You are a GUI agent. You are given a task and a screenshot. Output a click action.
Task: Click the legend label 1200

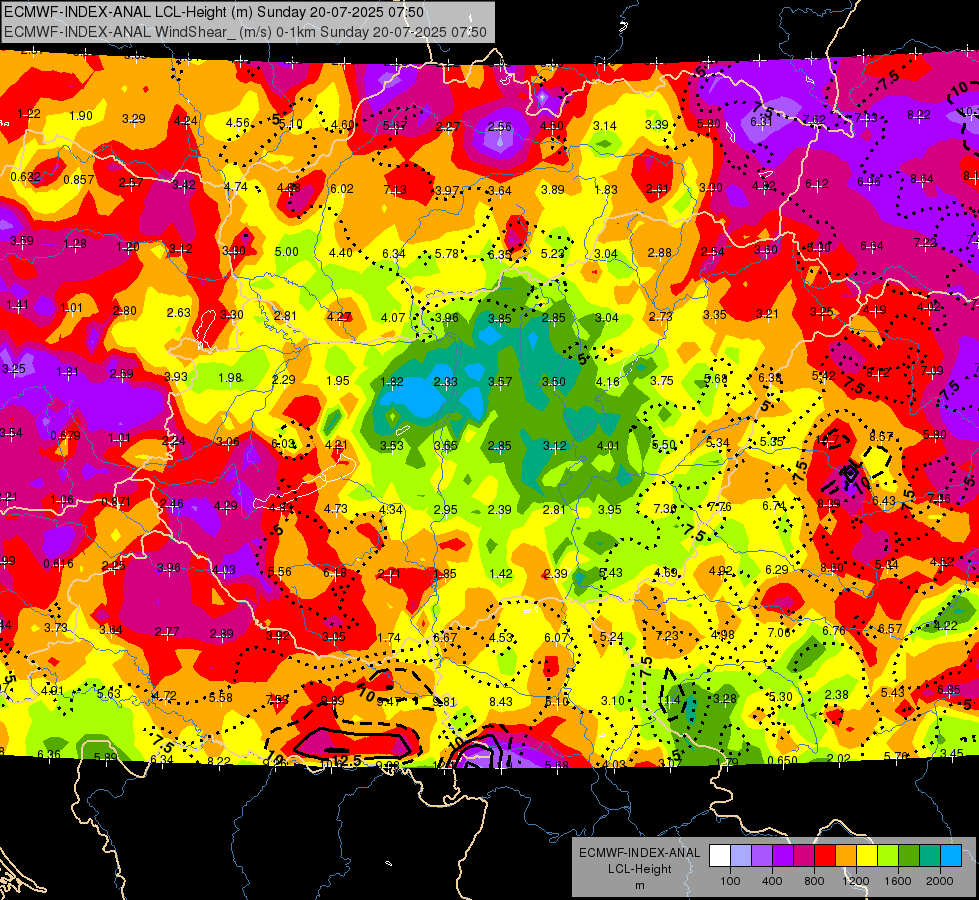856,881
